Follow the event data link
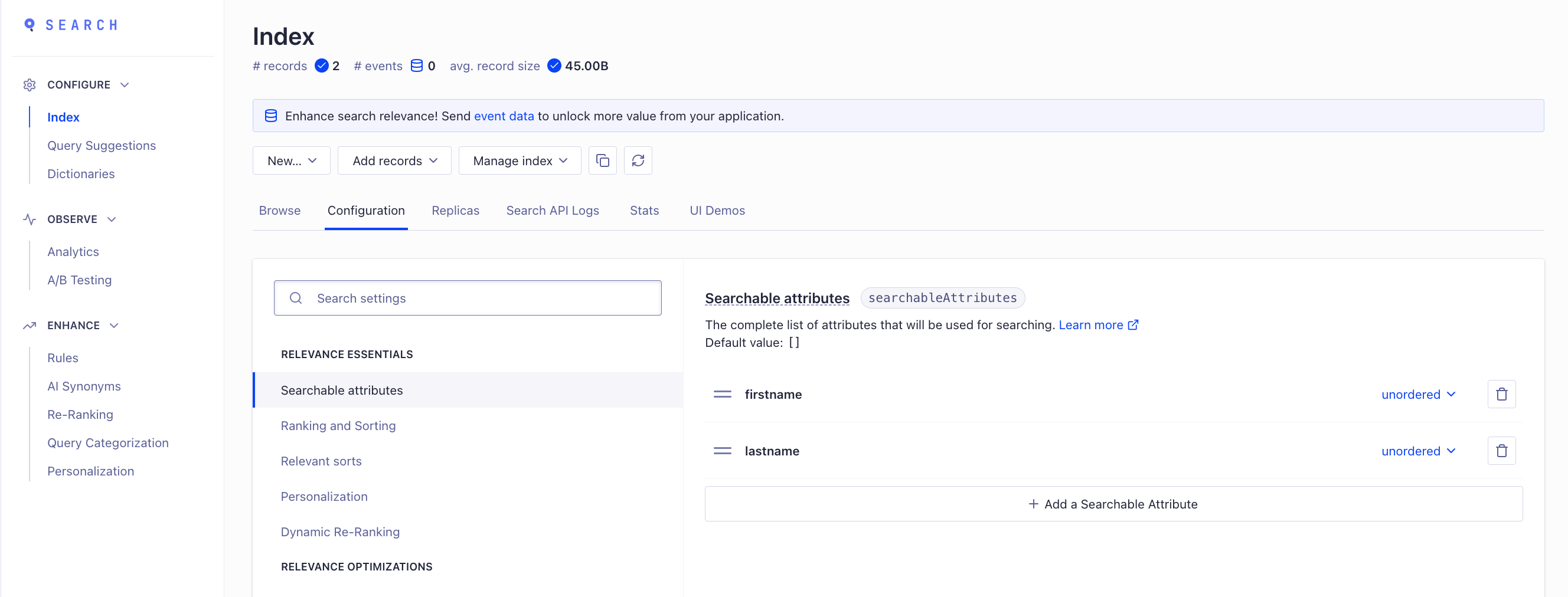The image size is (1568, 597). (504, 116)
